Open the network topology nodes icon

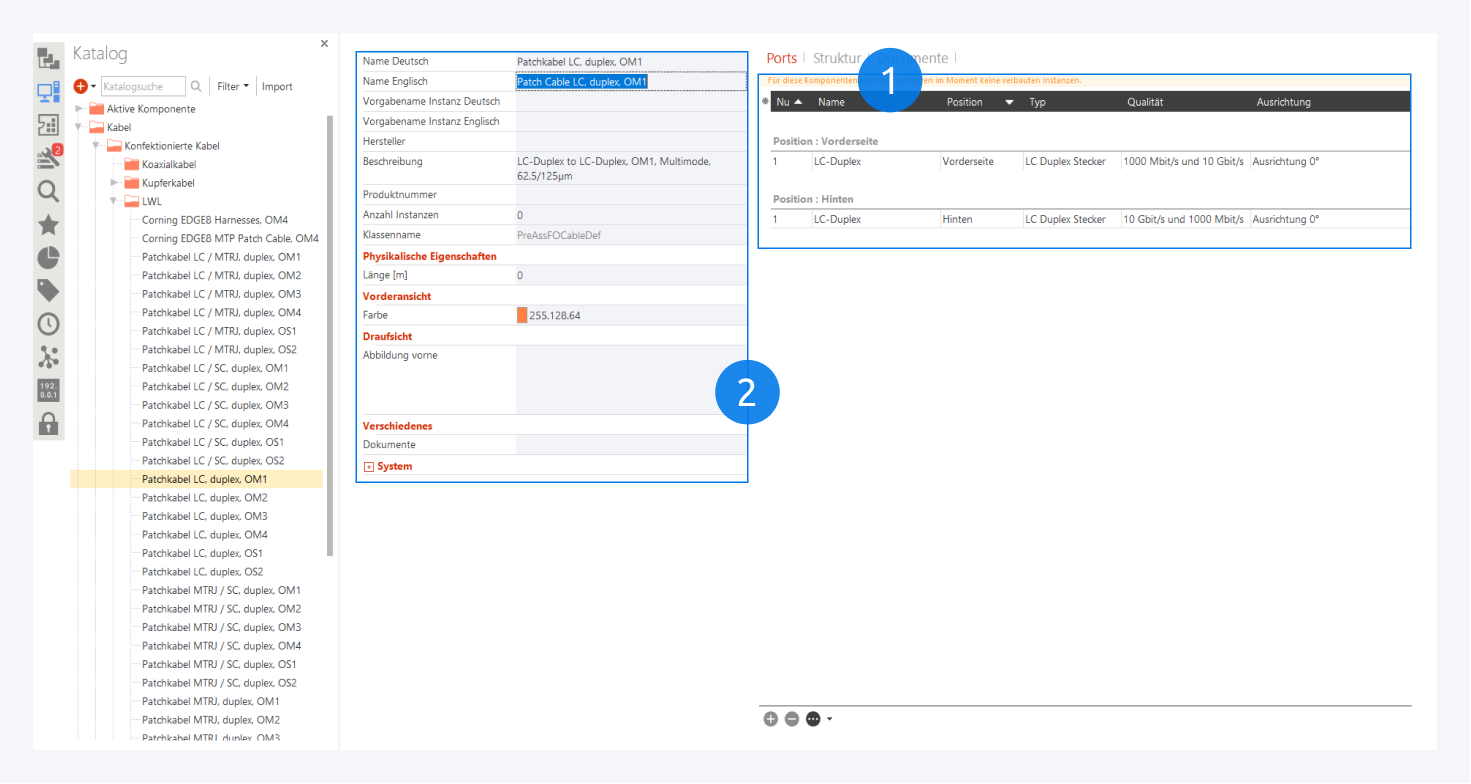48,356
